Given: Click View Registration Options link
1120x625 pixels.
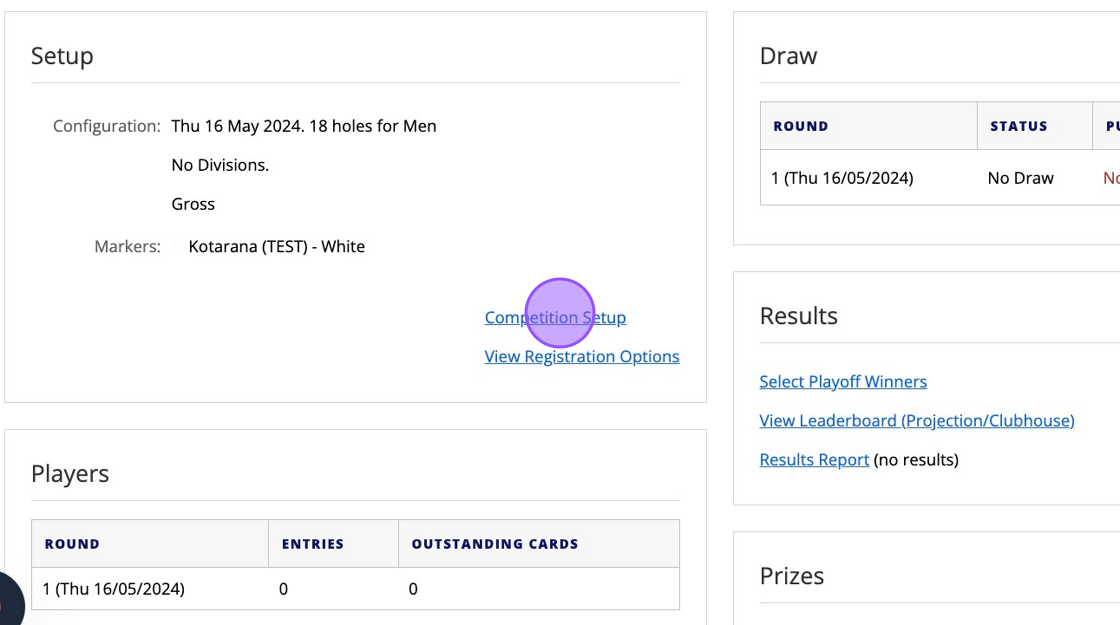Looking at the screenshot, I should (x=581, y=357).
